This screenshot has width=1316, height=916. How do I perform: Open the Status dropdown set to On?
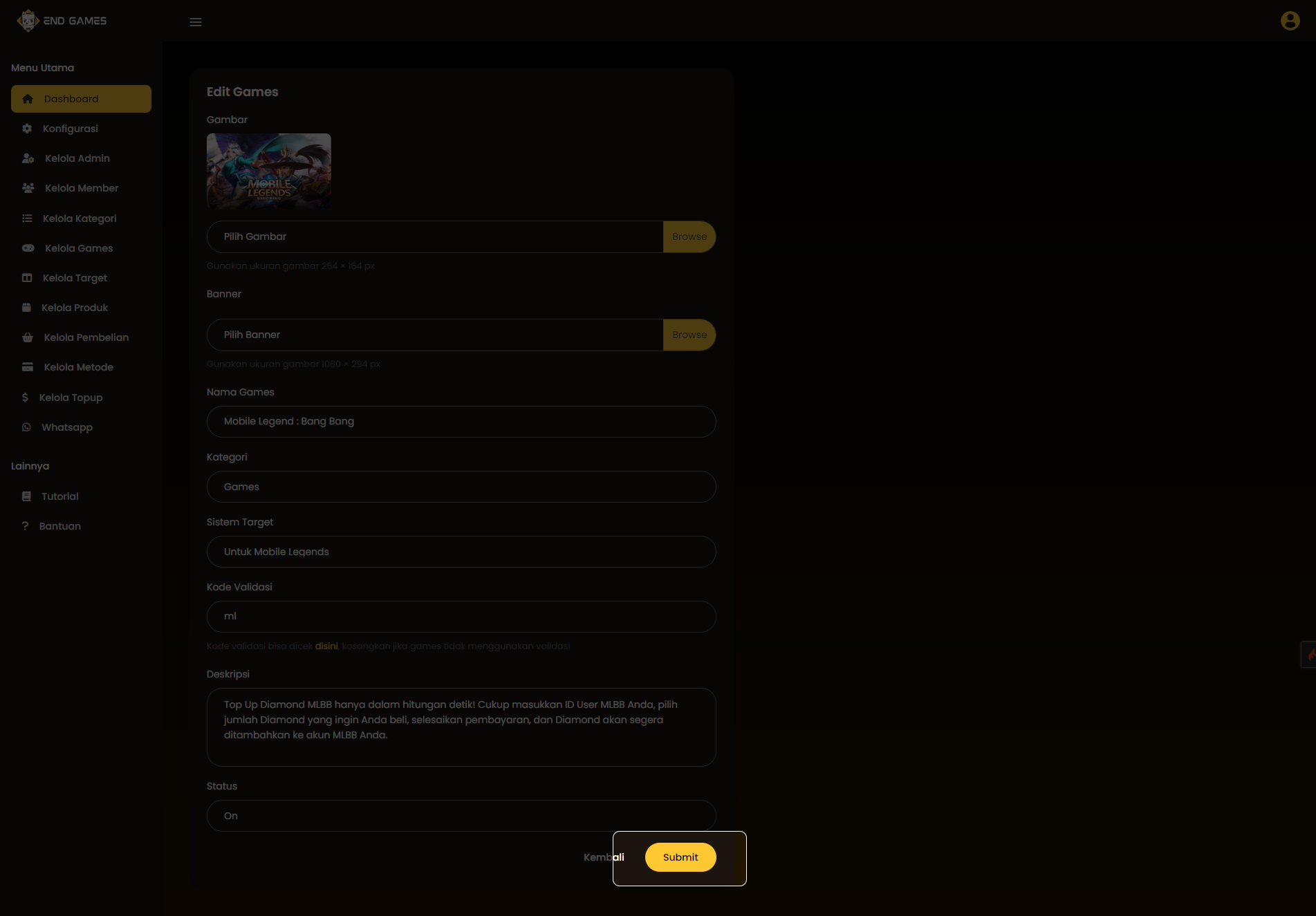click(461, 816)
